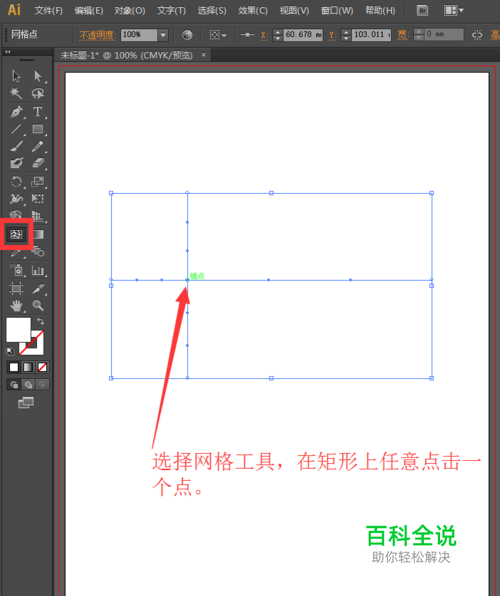
Task: Open the opacity percentage dropdown arrow
Action: pyautogui.click(x=163, y=35)
